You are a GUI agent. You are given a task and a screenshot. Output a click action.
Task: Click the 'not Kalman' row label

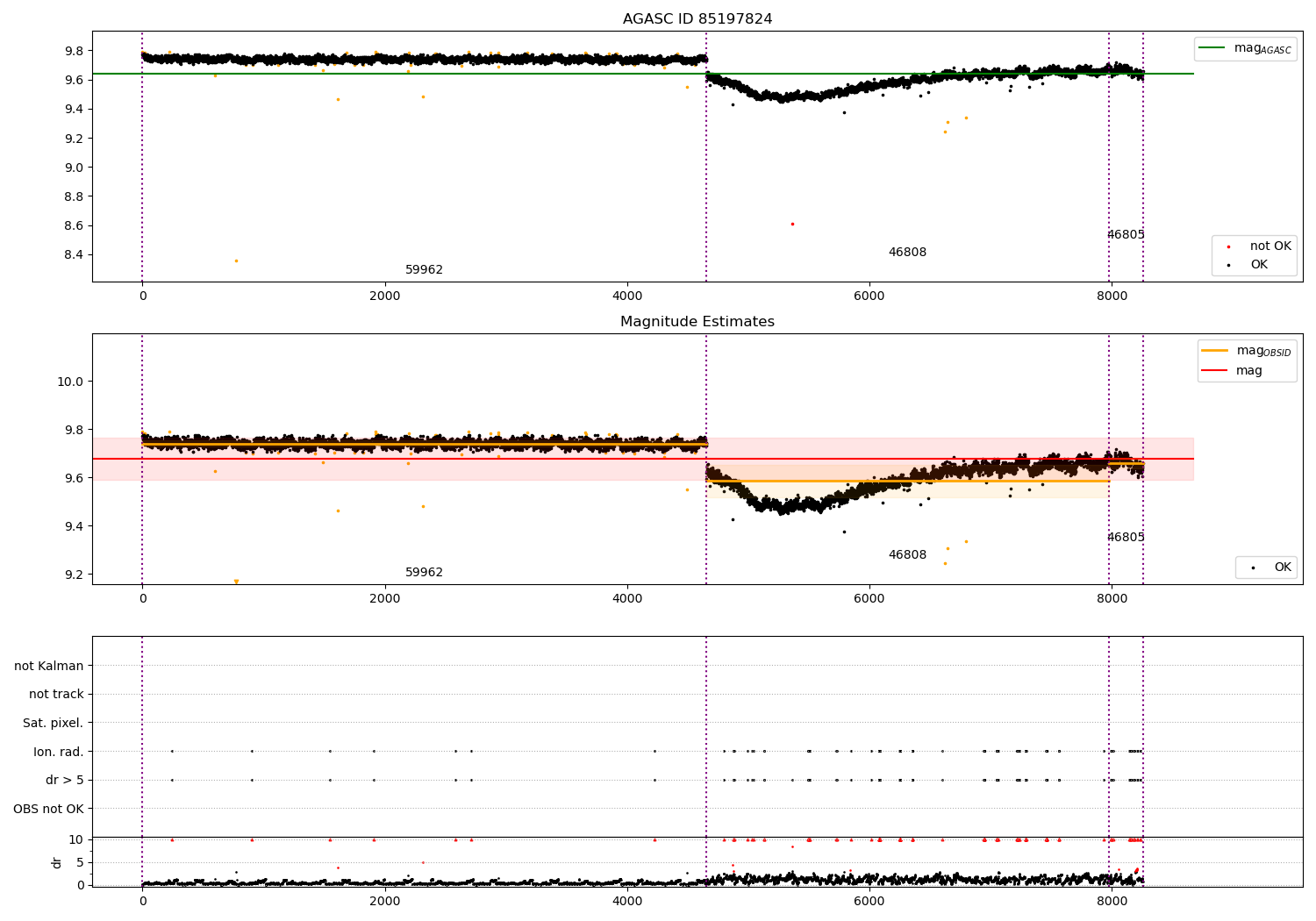coord(49,667)
